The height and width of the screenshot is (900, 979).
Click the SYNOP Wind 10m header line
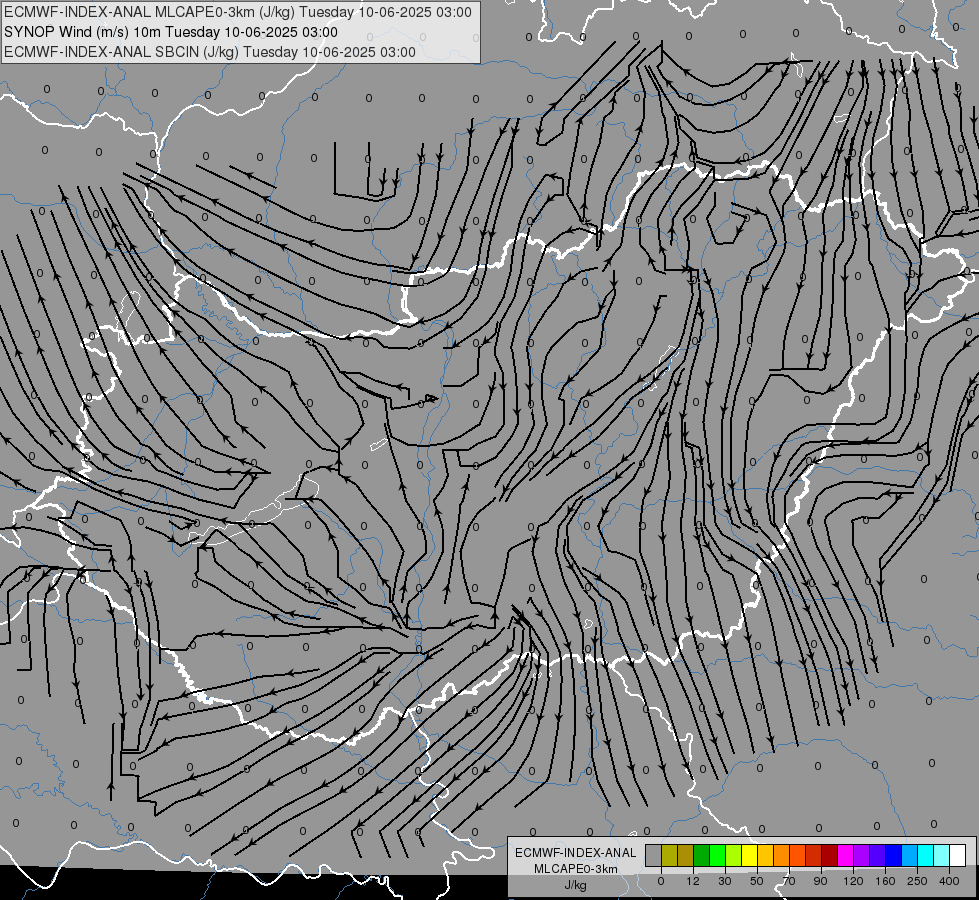[170, 32]
